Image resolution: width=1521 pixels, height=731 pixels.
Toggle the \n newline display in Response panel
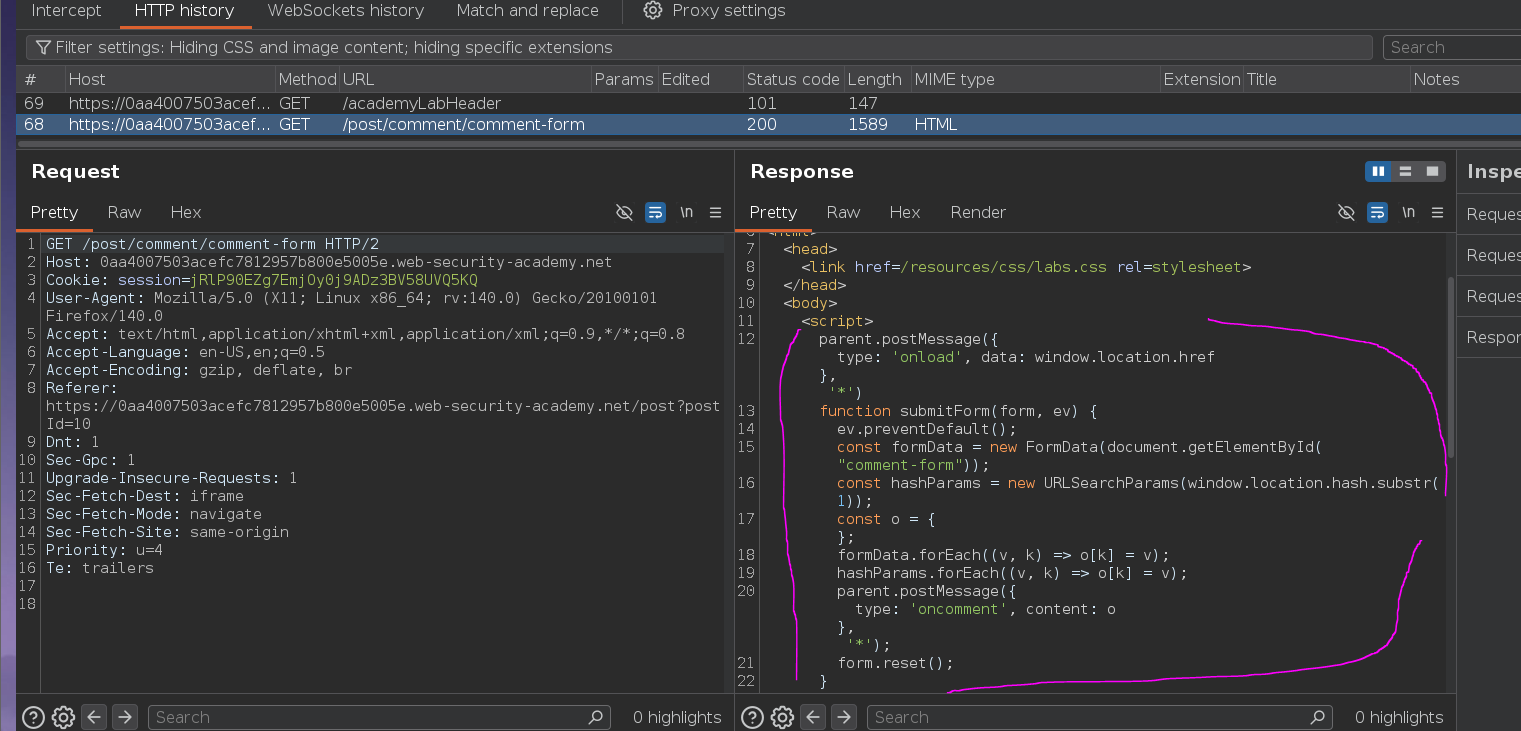tap(1409, 212)
